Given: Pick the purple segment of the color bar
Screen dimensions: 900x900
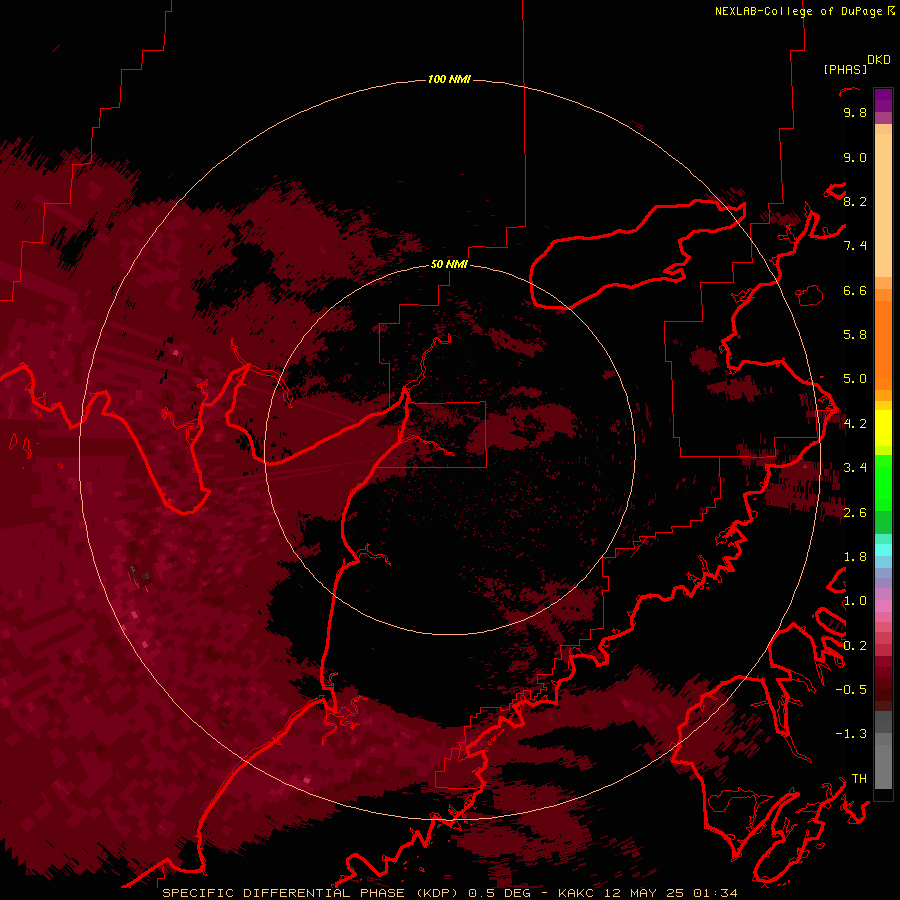Looking at the screenshot, I should 883,101.
